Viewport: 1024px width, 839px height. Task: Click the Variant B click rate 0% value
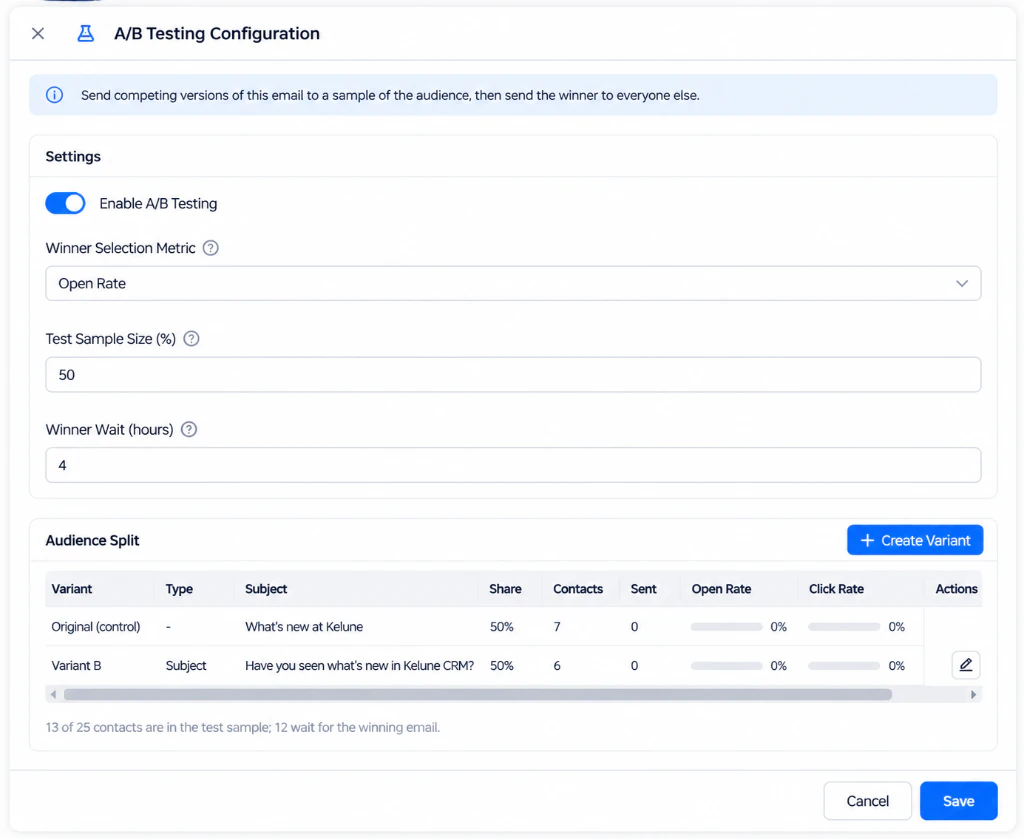(x=897, y=666)
